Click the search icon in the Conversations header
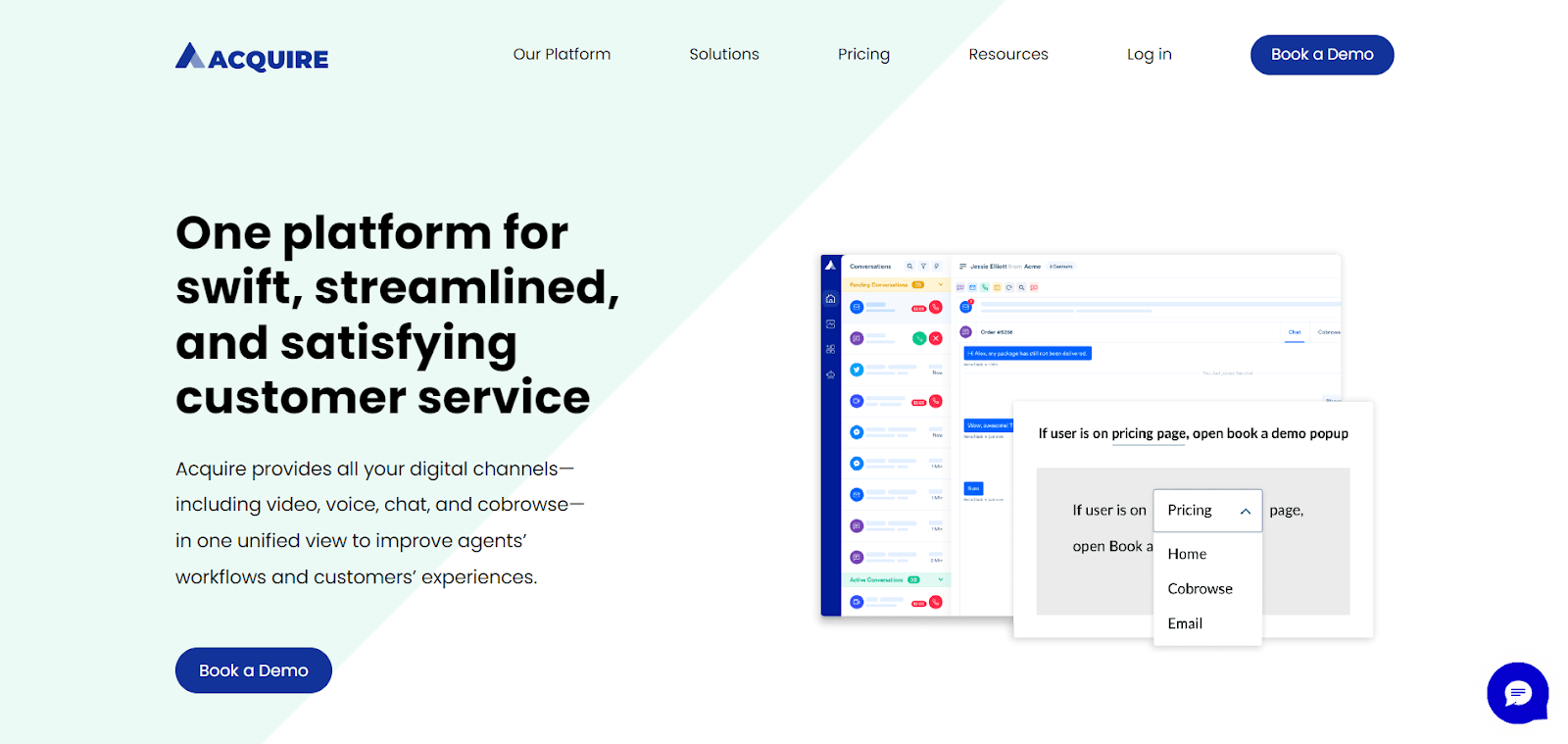Screen dimensions: 1568x744 (x=909, y=266)
